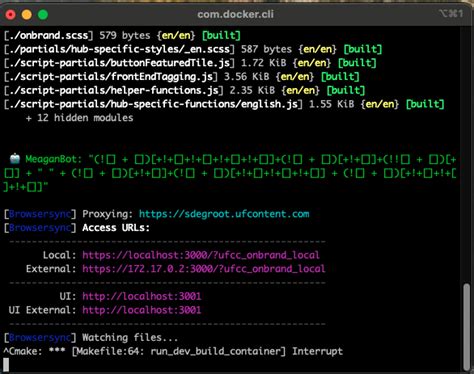Click the com.docker.cli window title
This screenshot has width=474, height=374.
(235, 14)
